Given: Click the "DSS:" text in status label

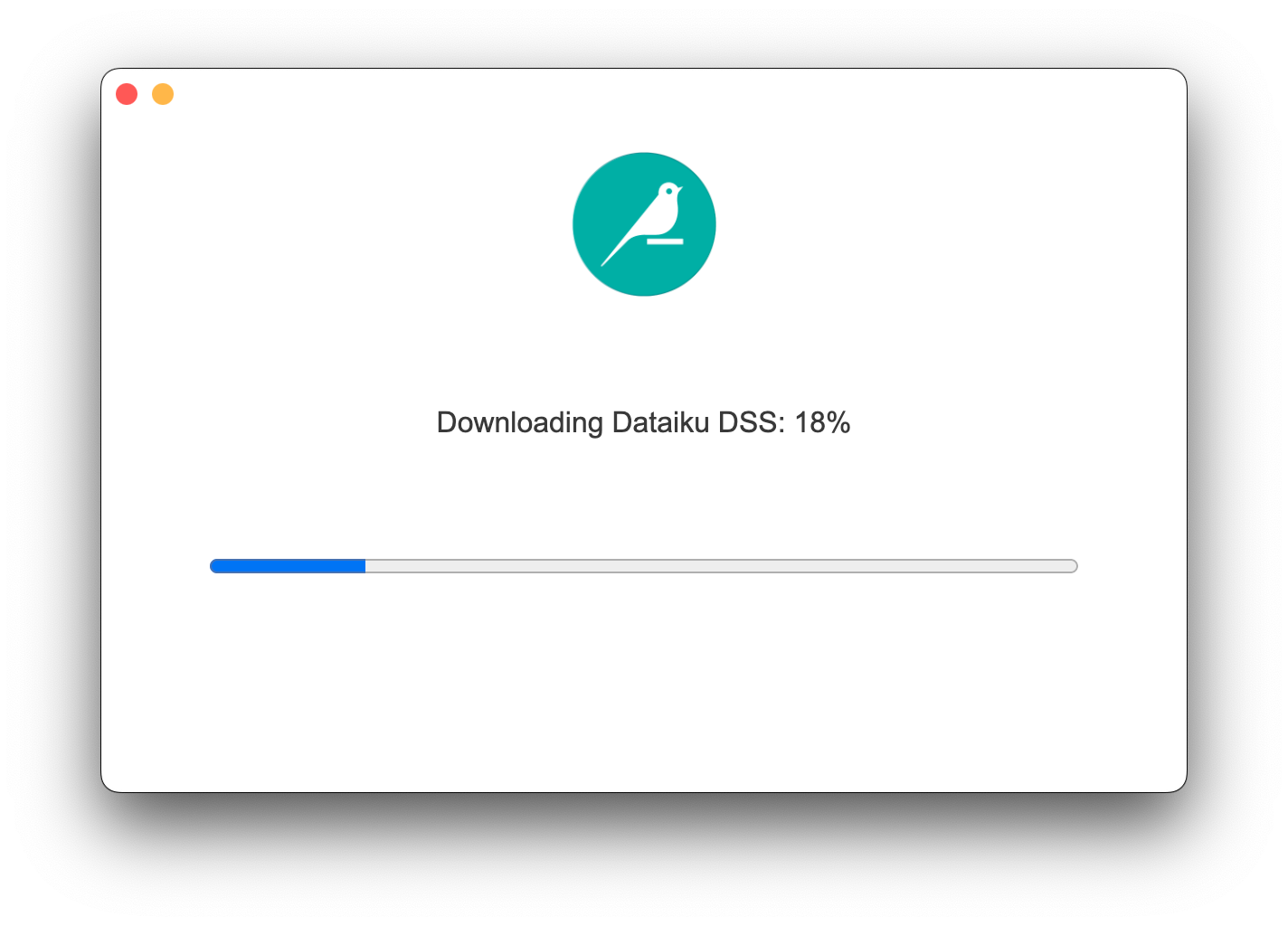Looking at the screenshot, I should coord(753,422).
